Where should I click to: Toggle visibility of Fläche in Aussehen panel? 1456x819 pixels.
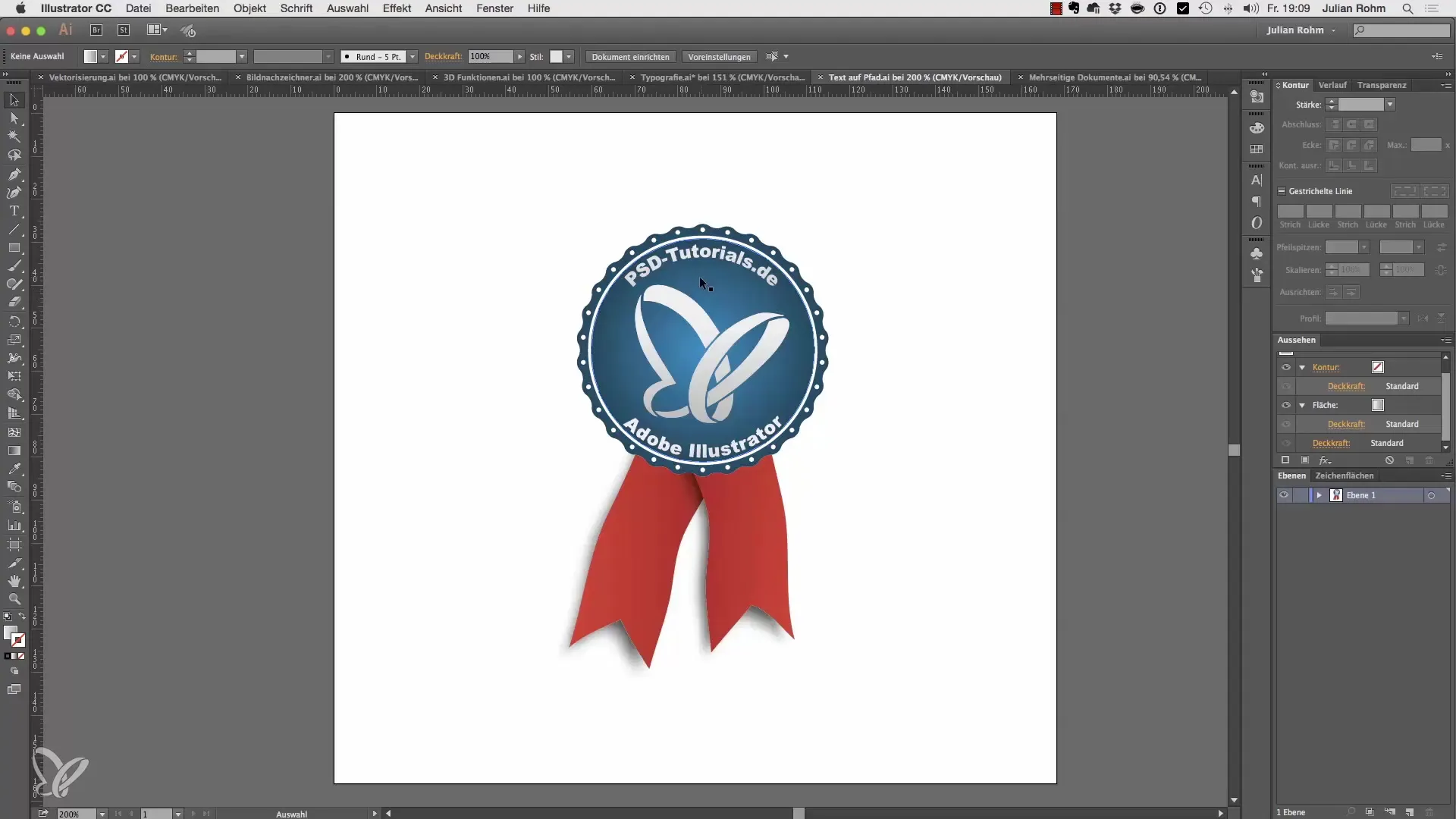1285,405
